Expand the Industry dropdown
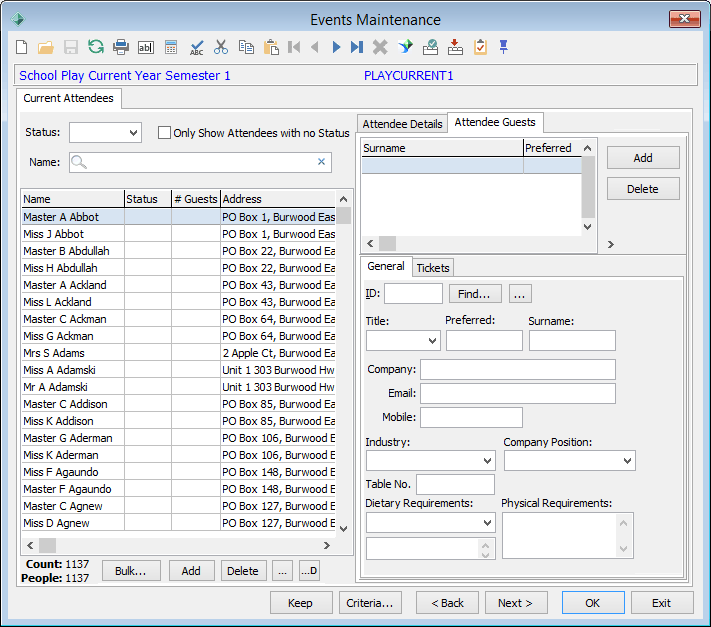The image size is (711, 627). pos(487,461)
